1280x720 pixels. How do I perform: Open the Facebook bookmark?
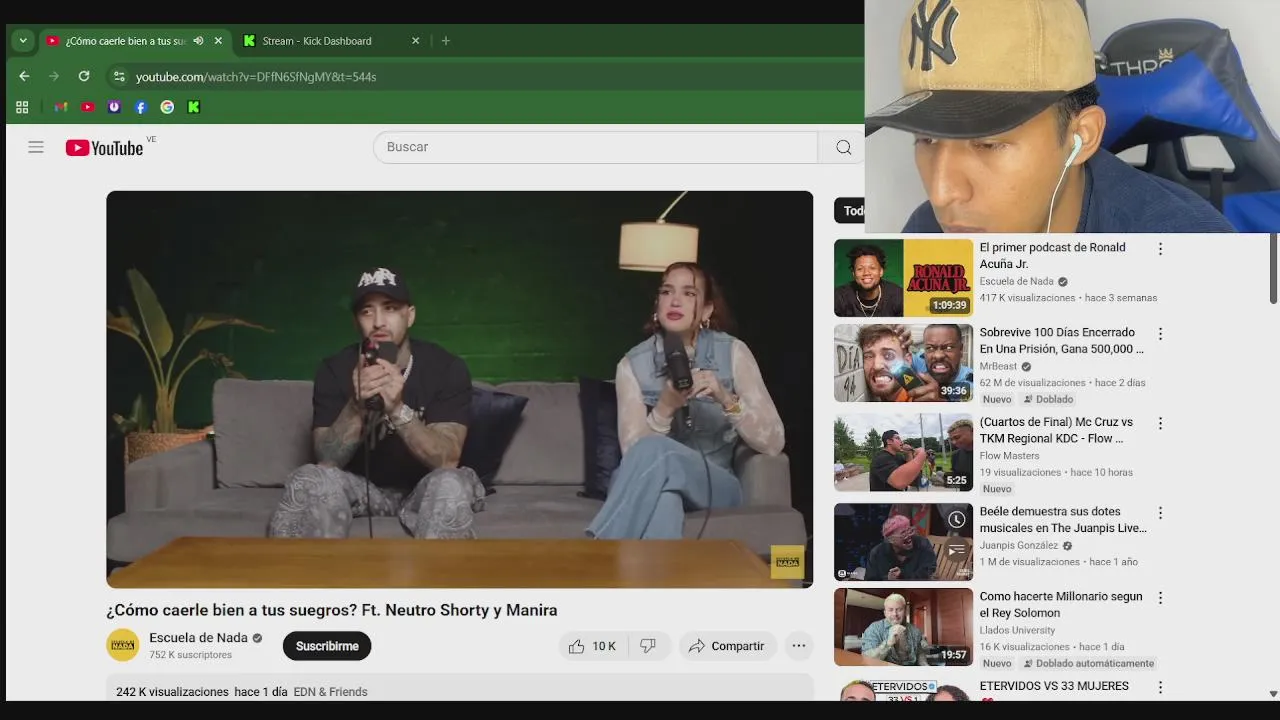coord(141,107)
